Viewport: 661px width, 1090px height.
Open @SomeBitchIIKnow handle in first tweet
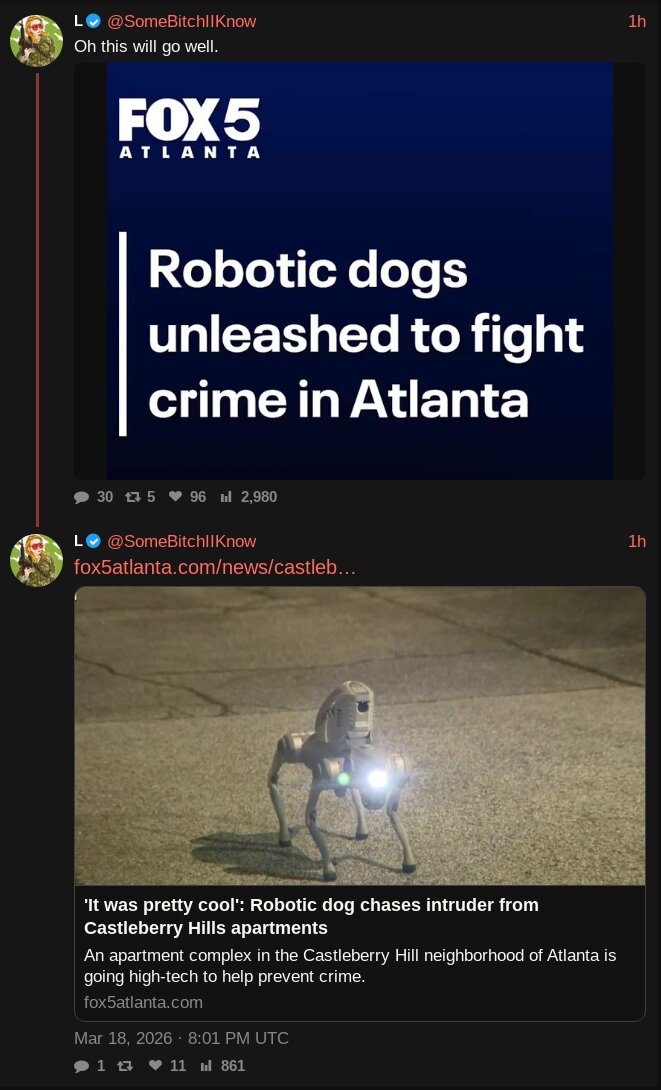[181, 22]
